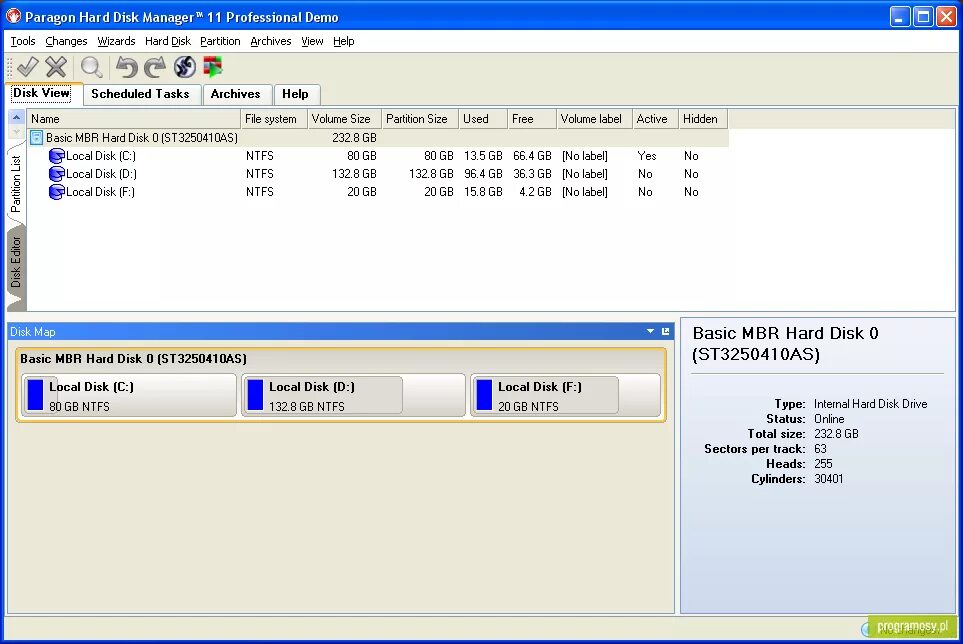Click the red-green squares toolbar icon
Screen dimensions: 963x644
coord(212,66)
